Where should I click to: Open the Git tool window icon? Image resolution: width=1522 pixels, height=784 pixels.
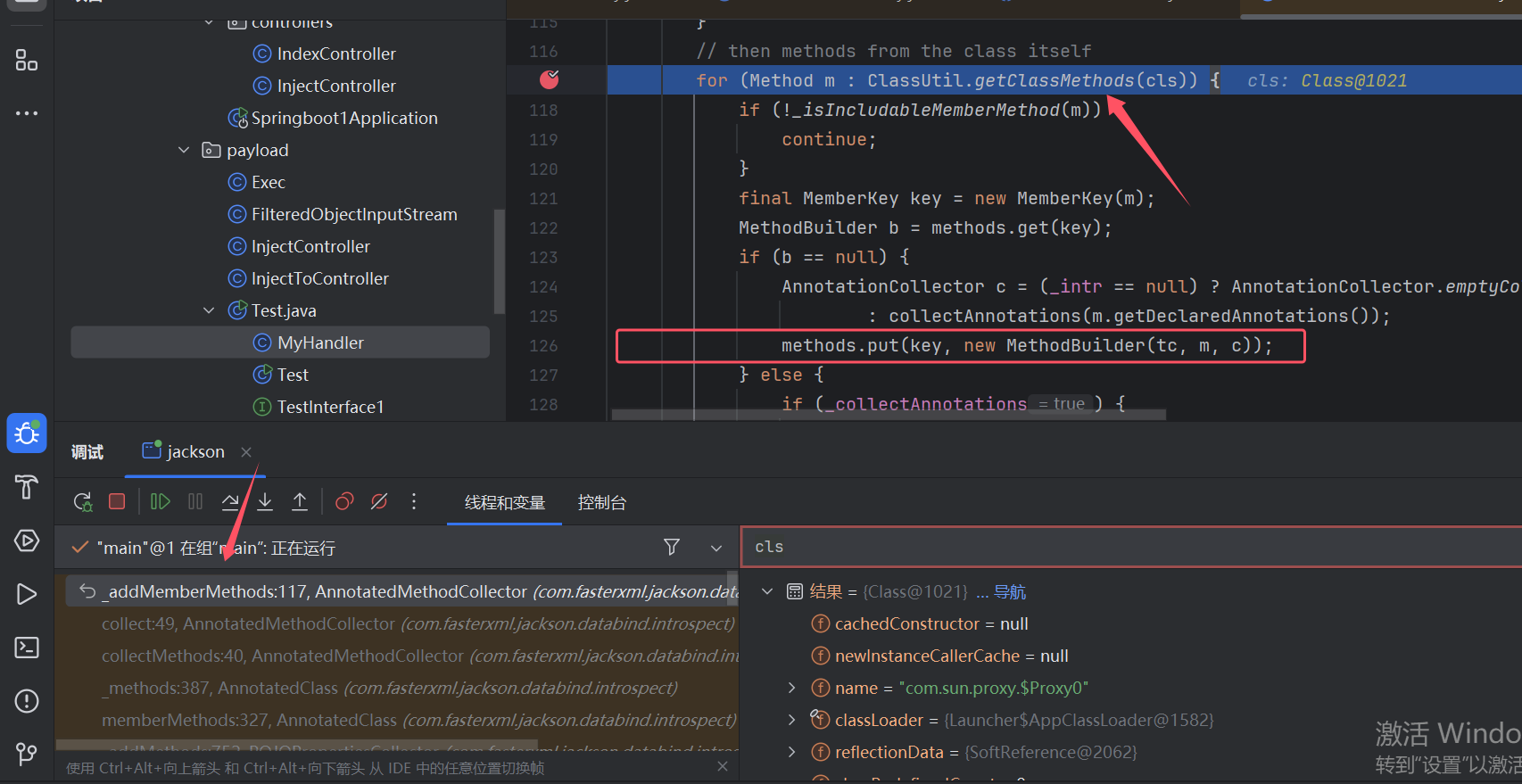pos(27,754)
